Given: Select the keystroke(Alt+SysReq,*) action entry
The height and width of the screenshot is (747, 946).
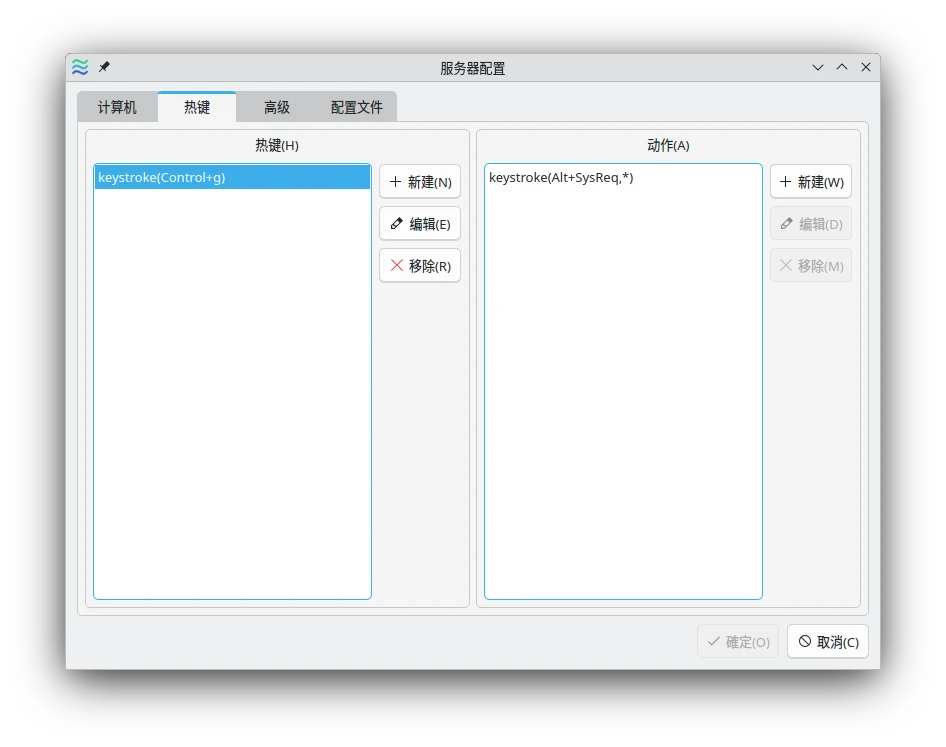Looking at the screenshot, I should 561,178.
